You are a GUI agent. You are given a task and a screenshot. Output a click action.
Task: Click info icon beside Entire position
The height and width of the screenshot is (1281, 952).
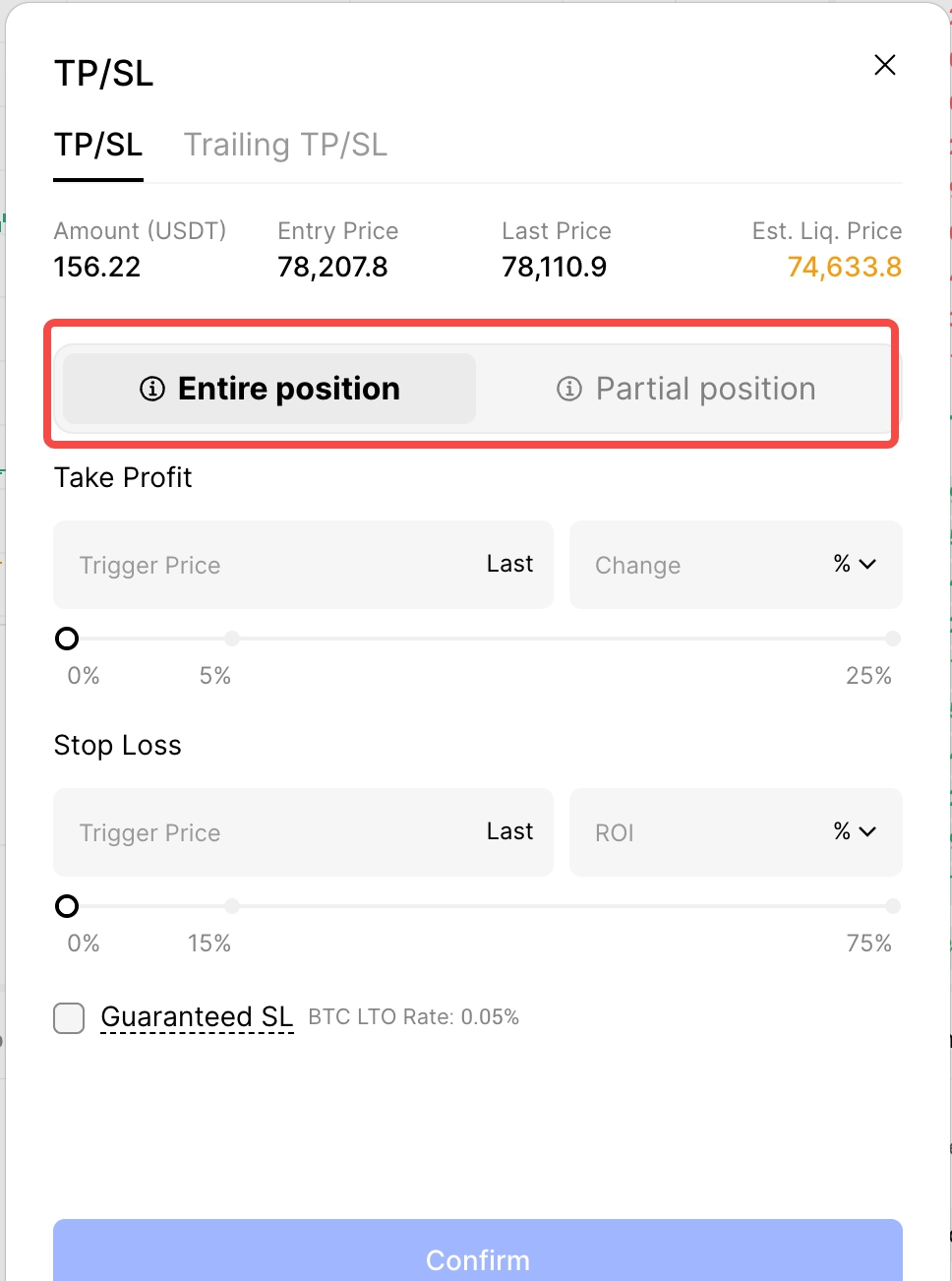tap(152, 389)
